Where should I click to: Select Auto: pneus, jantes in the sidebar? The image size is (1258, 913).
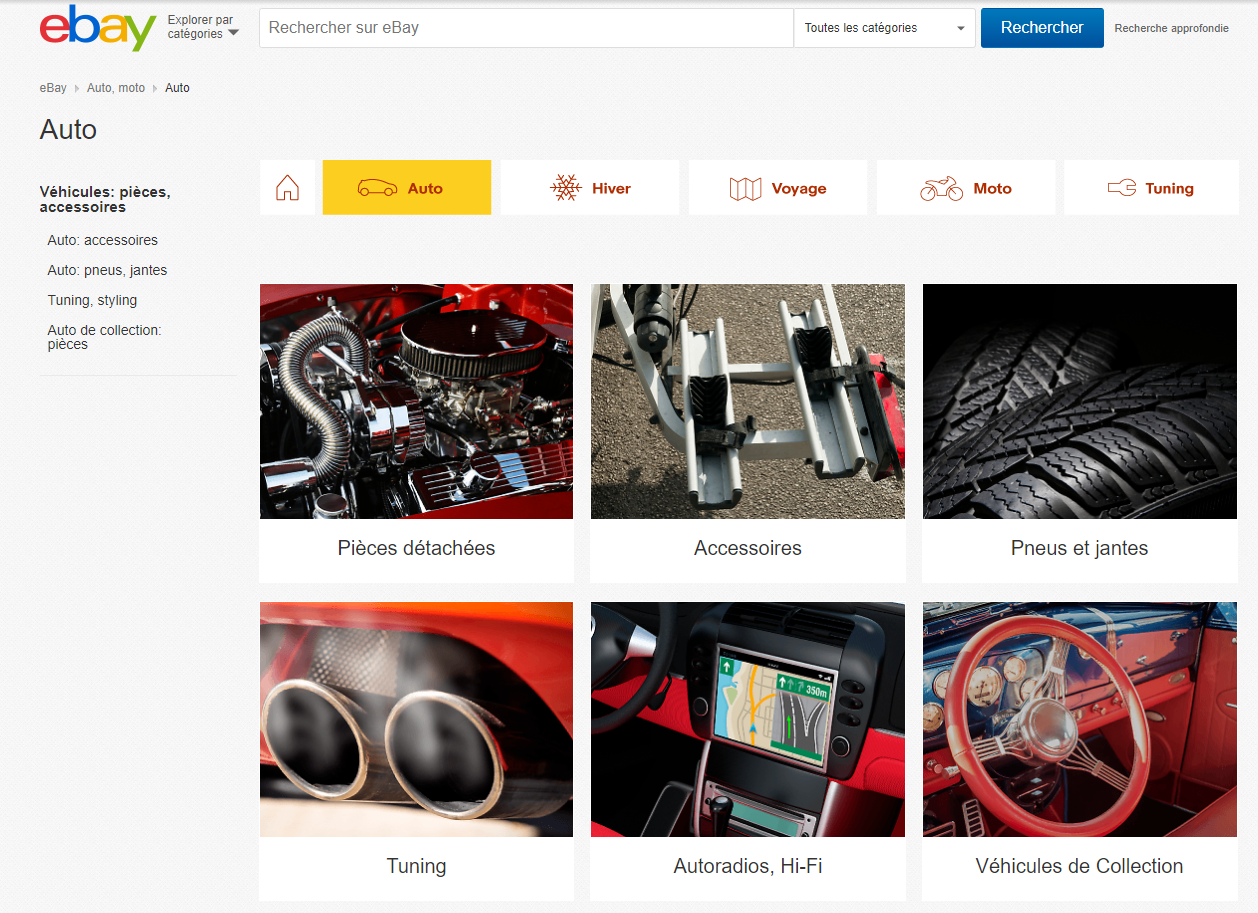click(x=107, y=270)
